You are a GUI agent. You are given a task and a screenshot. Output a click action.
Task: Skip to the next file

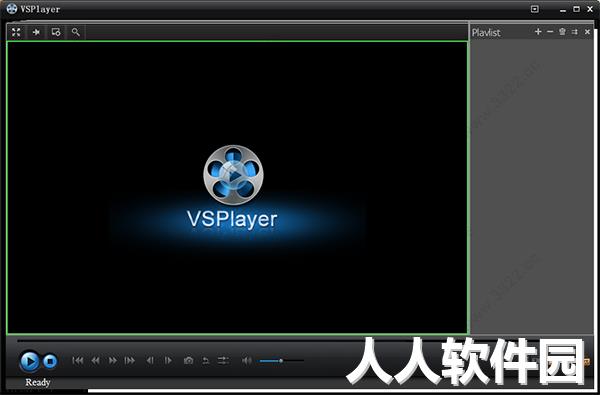coord(130,361)
